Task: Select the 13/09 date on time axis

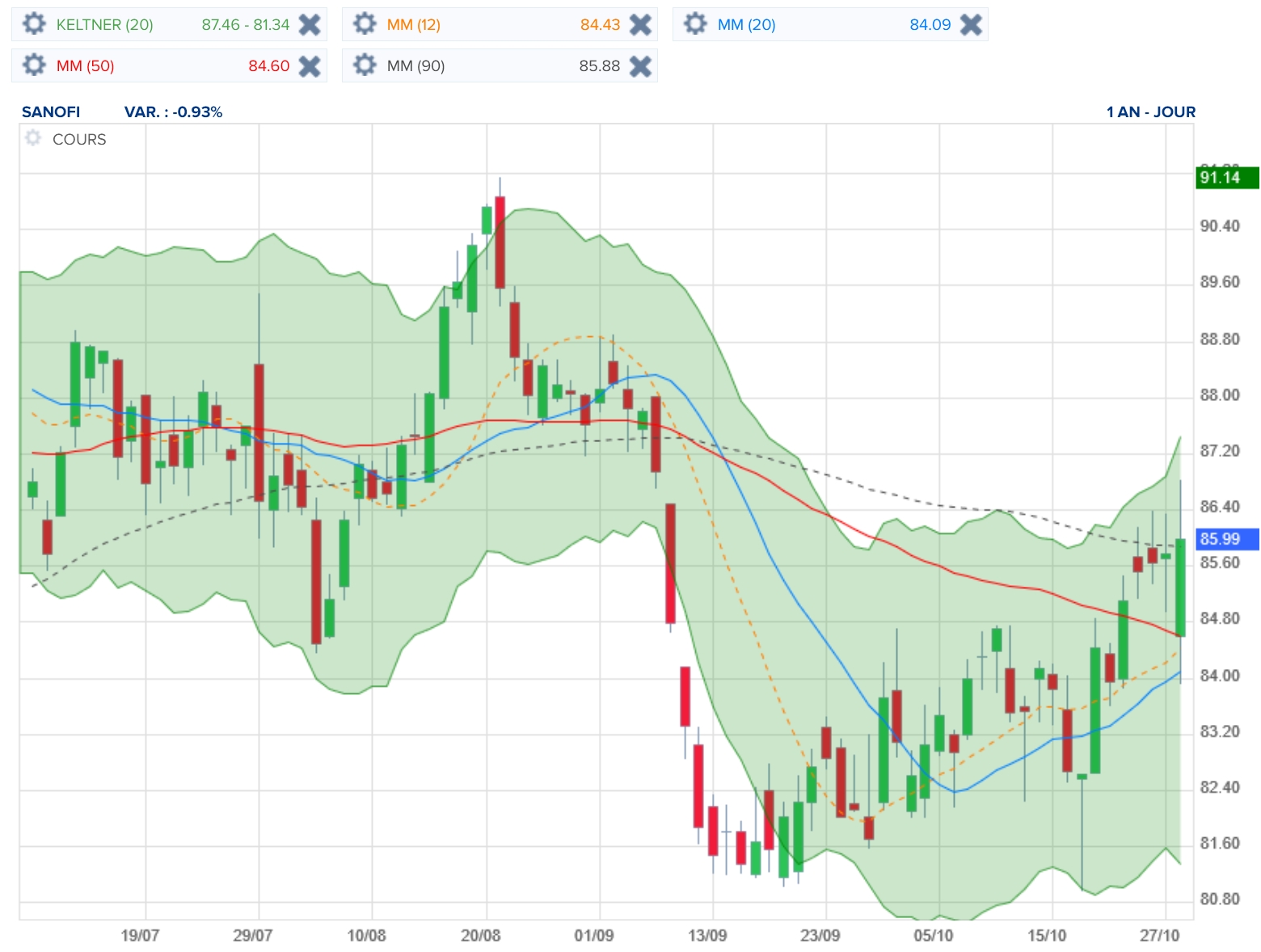Action: click(707, 935)
